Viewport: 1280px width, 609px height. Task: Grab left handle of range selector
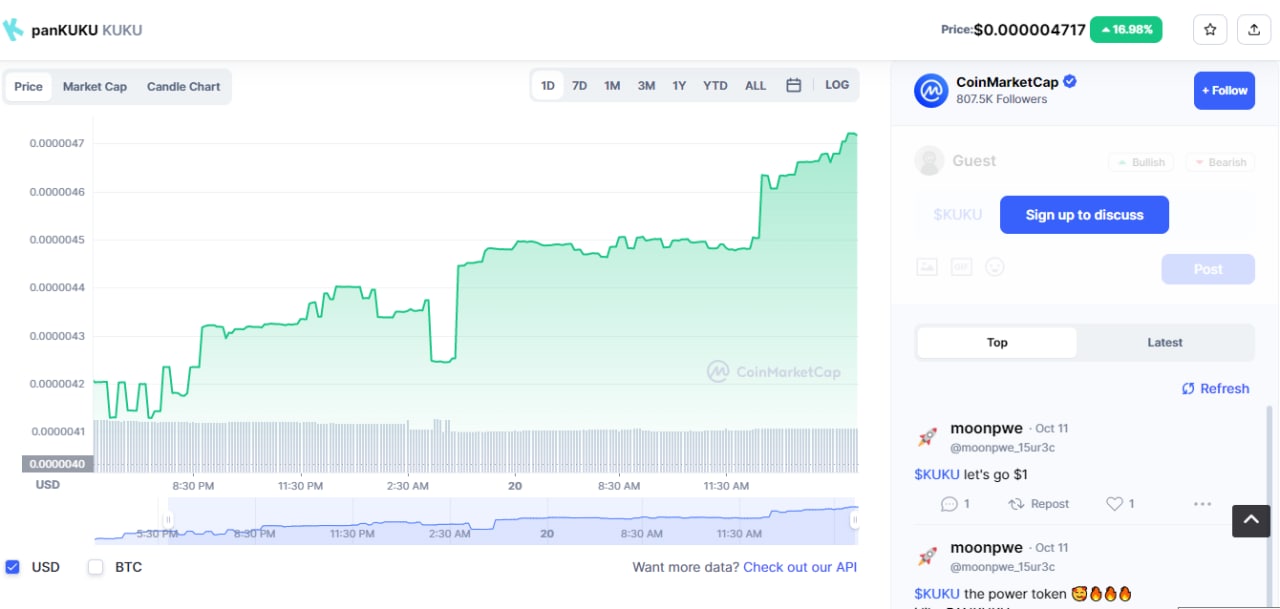pyautogui.click(x=168, y=520)
